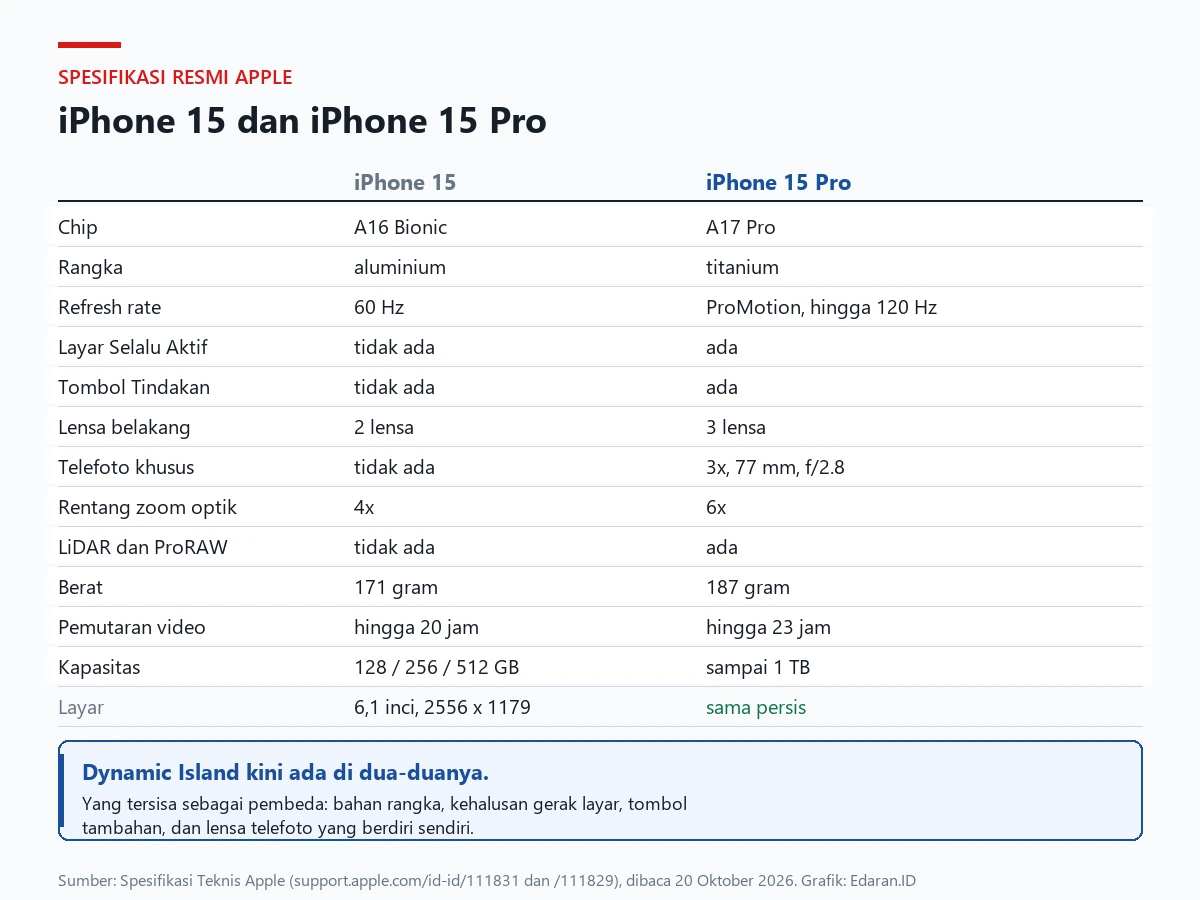This screenshot has height=900, width=1200.
Task: Select the 'sampai 1 TB' cell
Action: pyautogui.click(x=756, y=667)
